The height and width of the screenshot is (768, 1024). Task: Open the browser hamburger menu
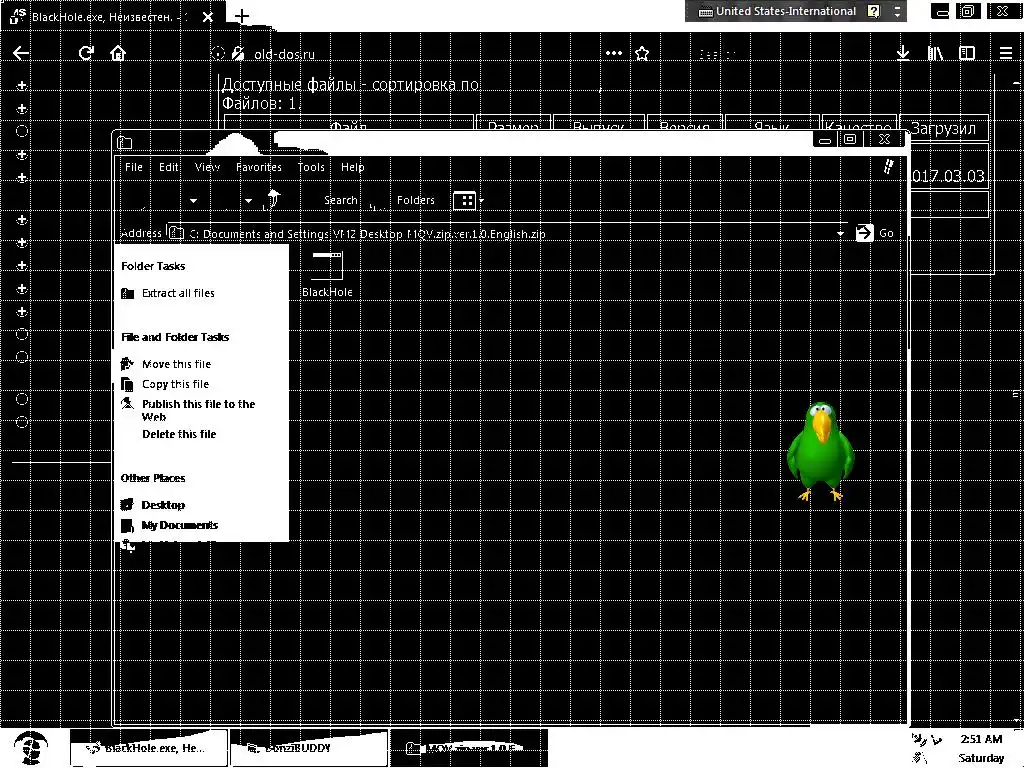[x=1006, y=53]
